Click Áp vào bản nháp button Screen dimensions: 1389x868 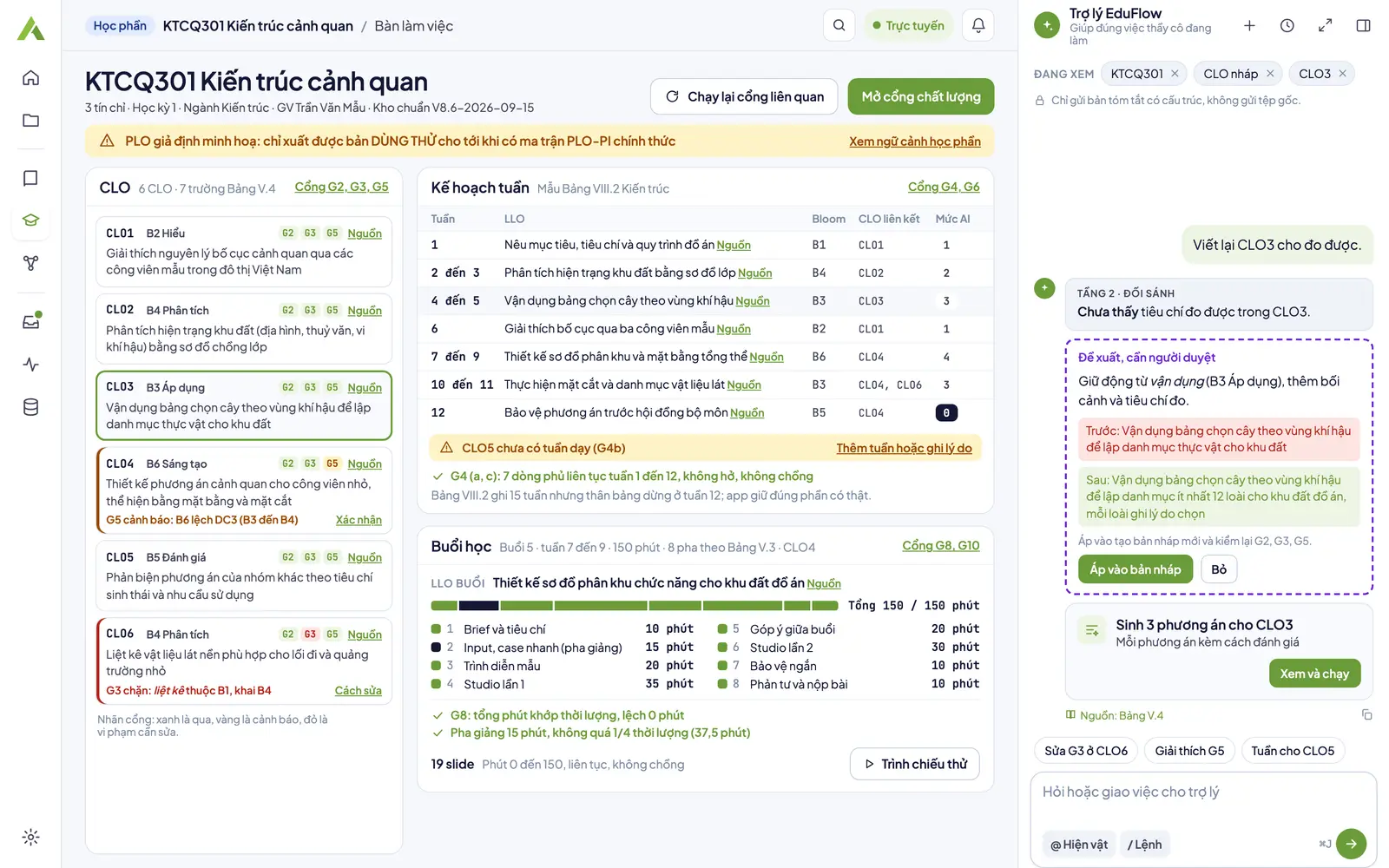tap(1136, 569)
